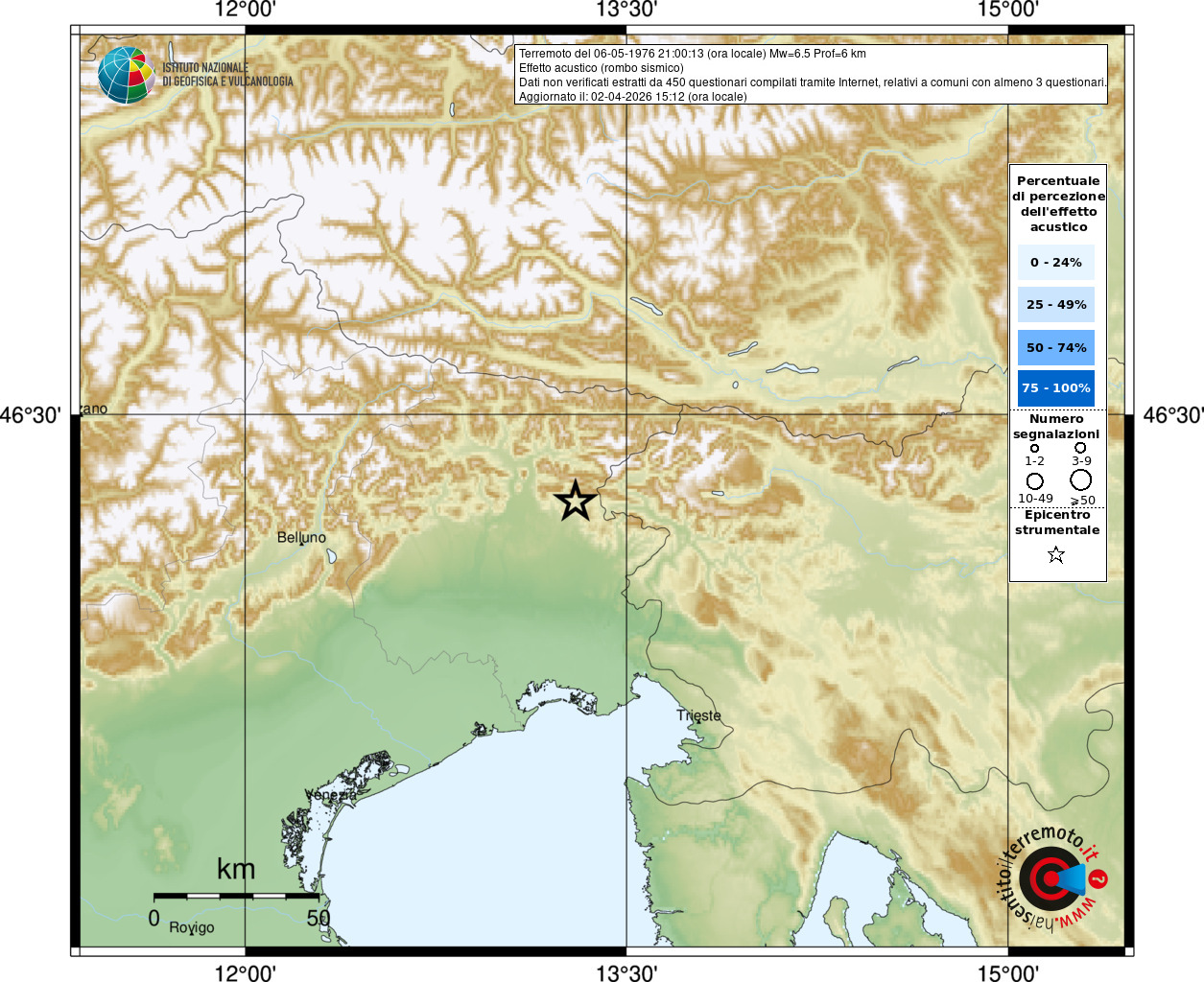Click the 'Dati non verificati' info line

click(x=813, y=82)
